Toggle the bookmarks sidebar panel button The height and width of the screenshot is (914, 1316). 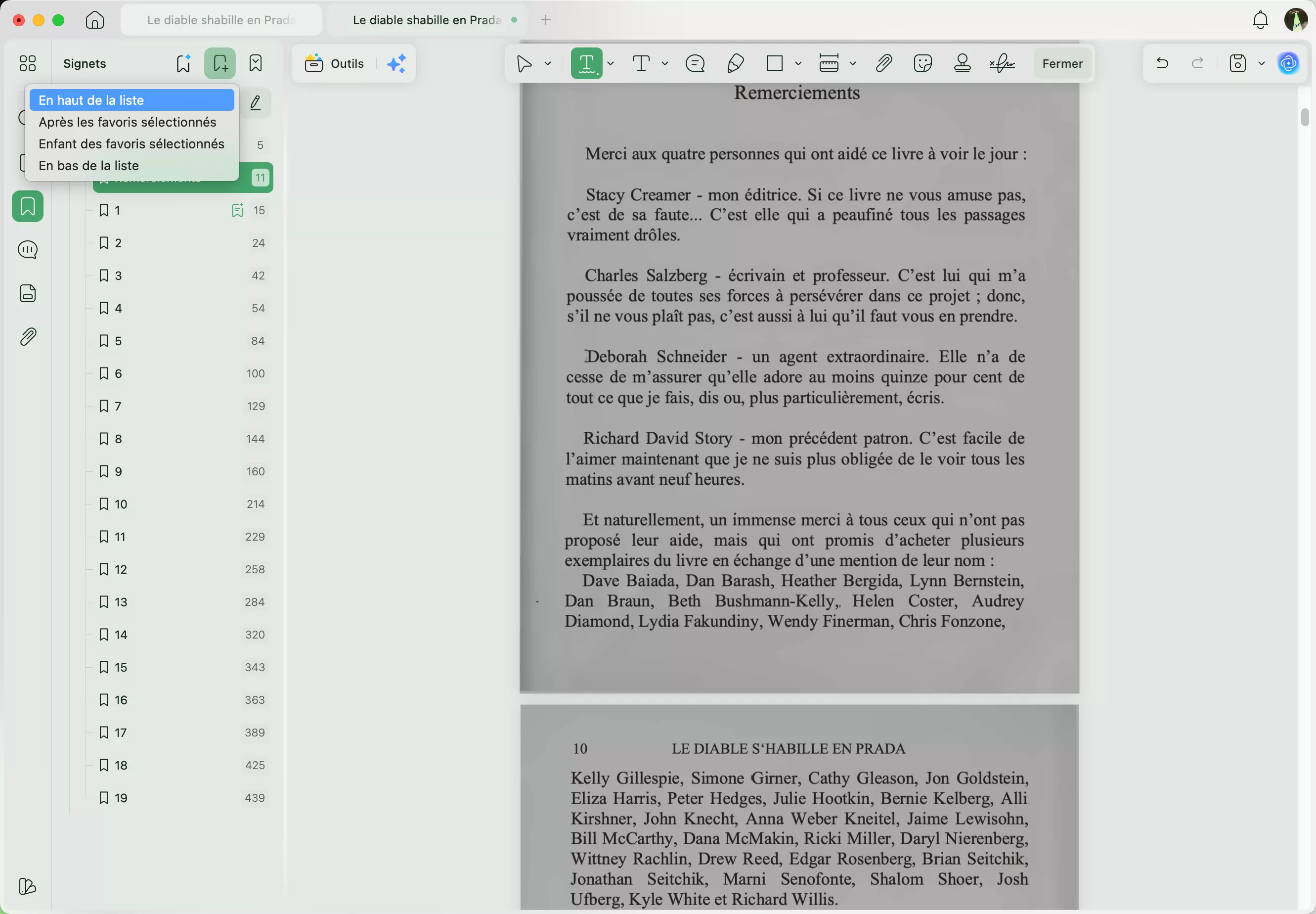(28, 206)
